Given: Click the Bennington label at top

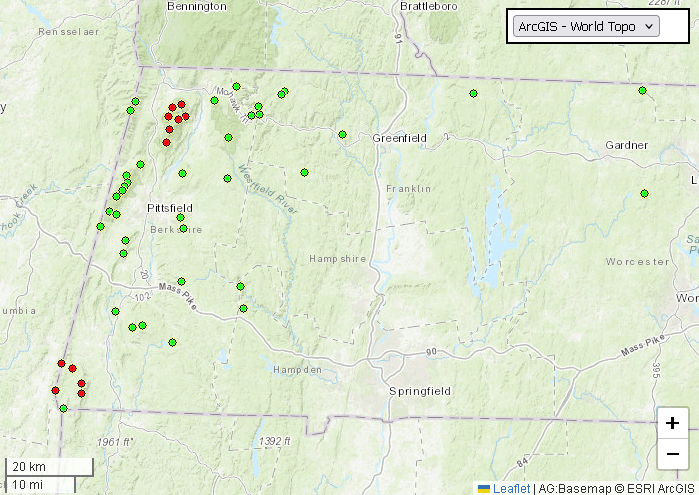Looking at the screenshot, I should coord(197,6).
